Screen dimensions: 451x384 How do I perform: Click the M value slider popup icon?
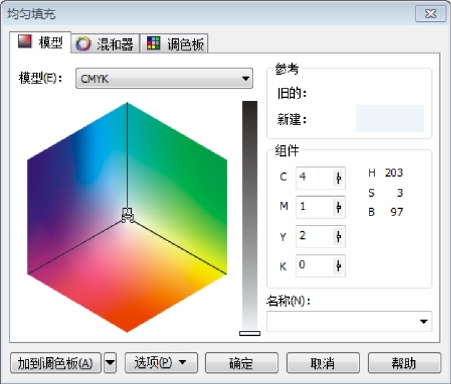pyautogui.click(x=338, y=207)
